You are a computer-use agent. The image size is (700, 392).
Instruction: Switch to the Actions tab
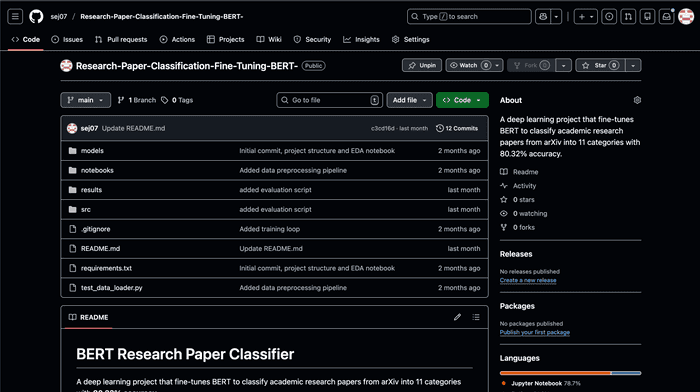177,39
